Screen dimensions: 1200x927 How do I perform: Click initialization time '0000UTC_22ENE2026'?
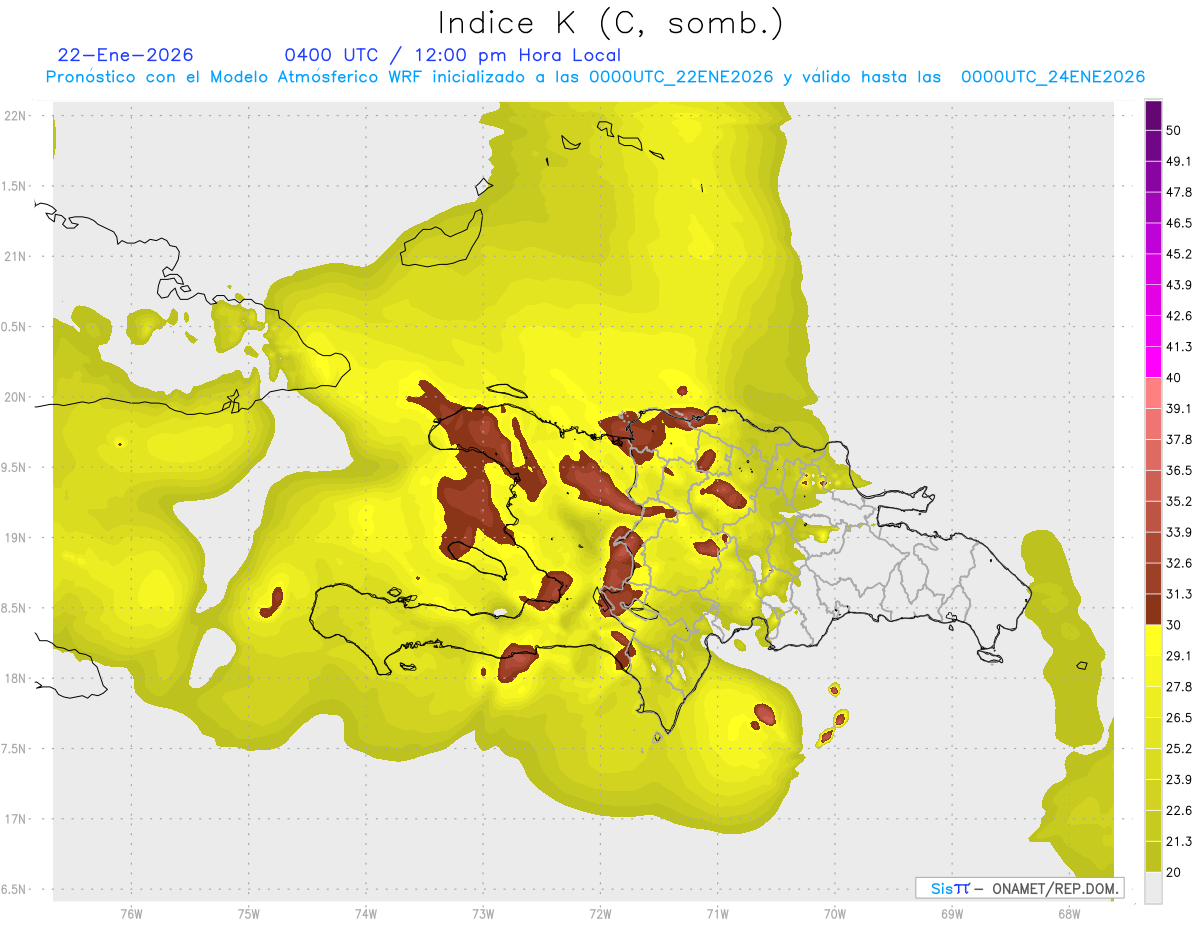(x=681, y=77)
